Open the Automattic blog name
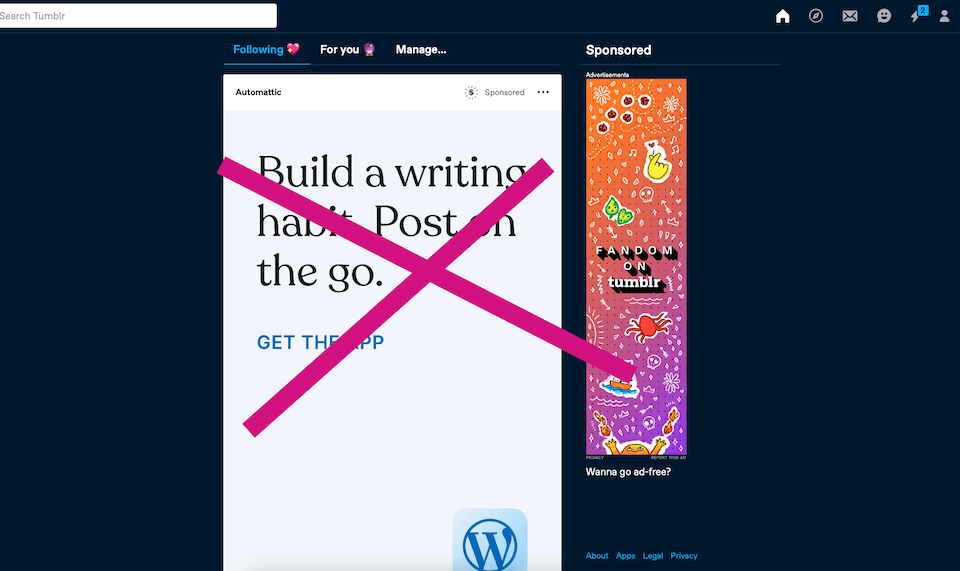The image size is (960, 571). tap(258, 92)
